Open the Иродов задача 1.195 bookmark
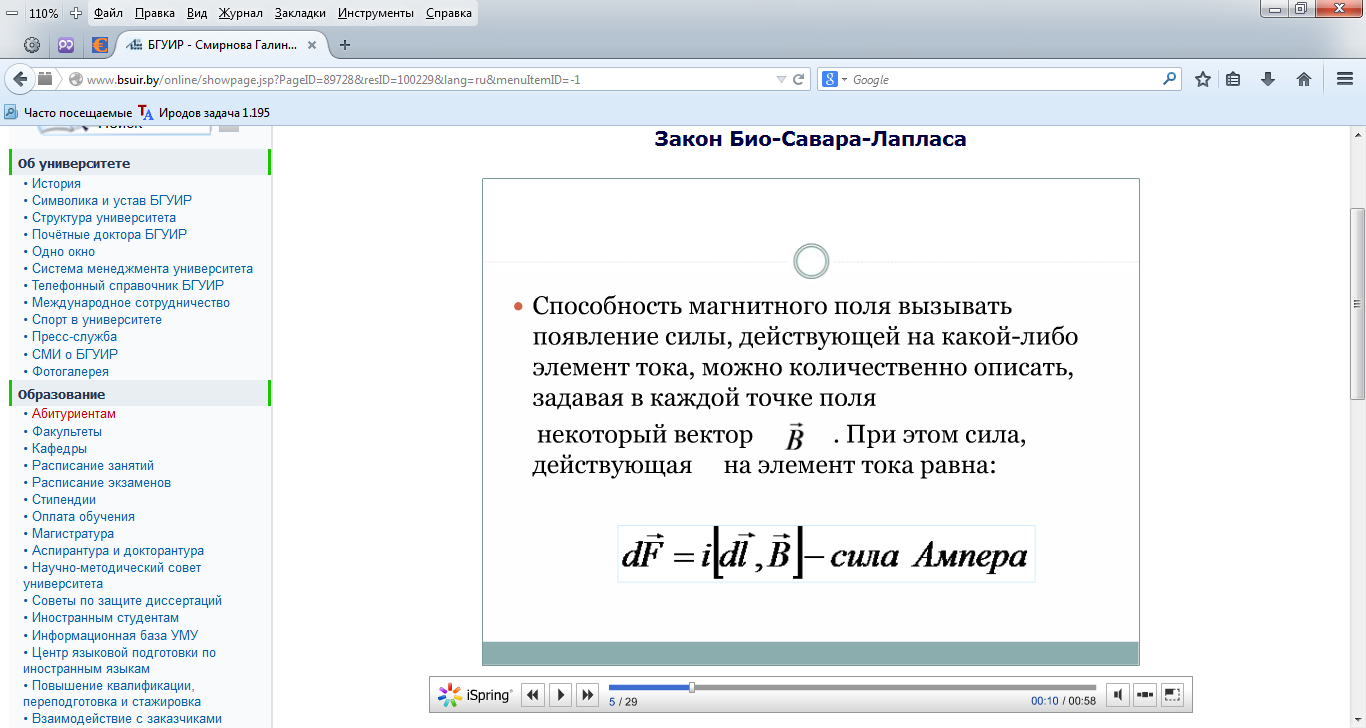Screen dimensions: 1366x728 (205, 113)
